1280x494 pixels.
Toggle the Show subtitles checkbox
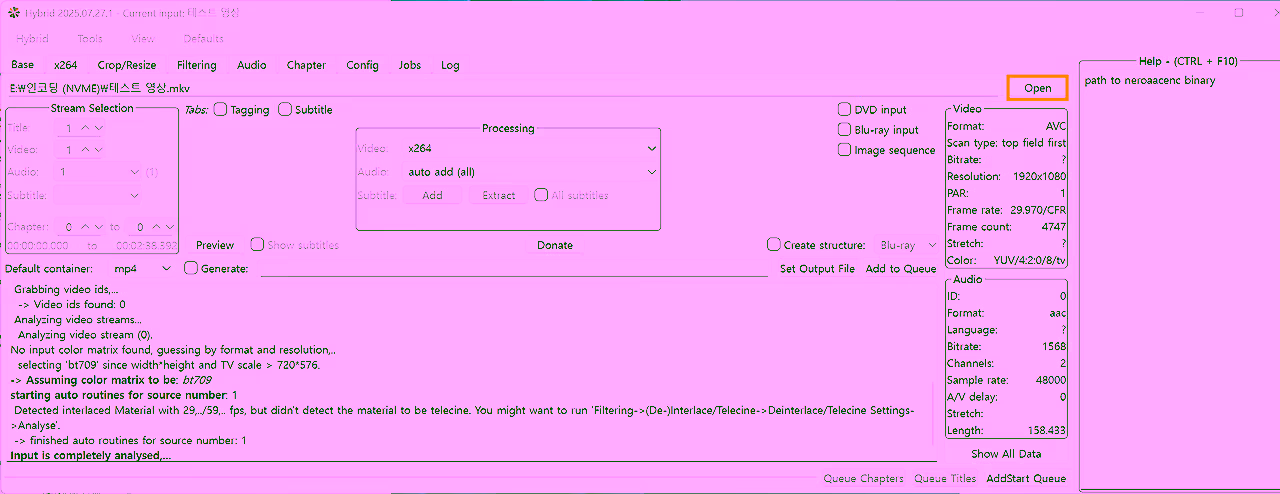(257, 245)
